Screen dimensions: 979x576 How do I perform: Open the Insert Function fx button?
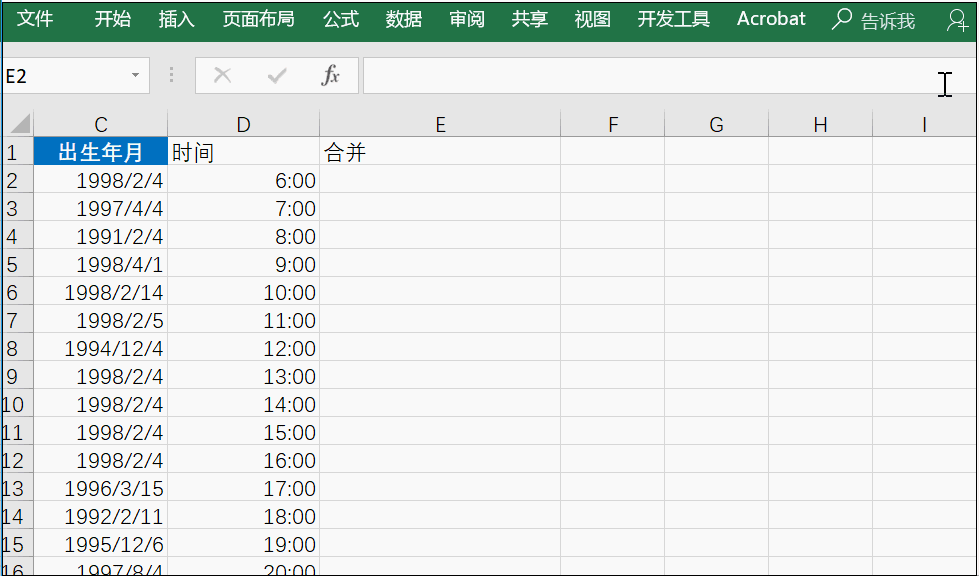click(x=330, y=76)
